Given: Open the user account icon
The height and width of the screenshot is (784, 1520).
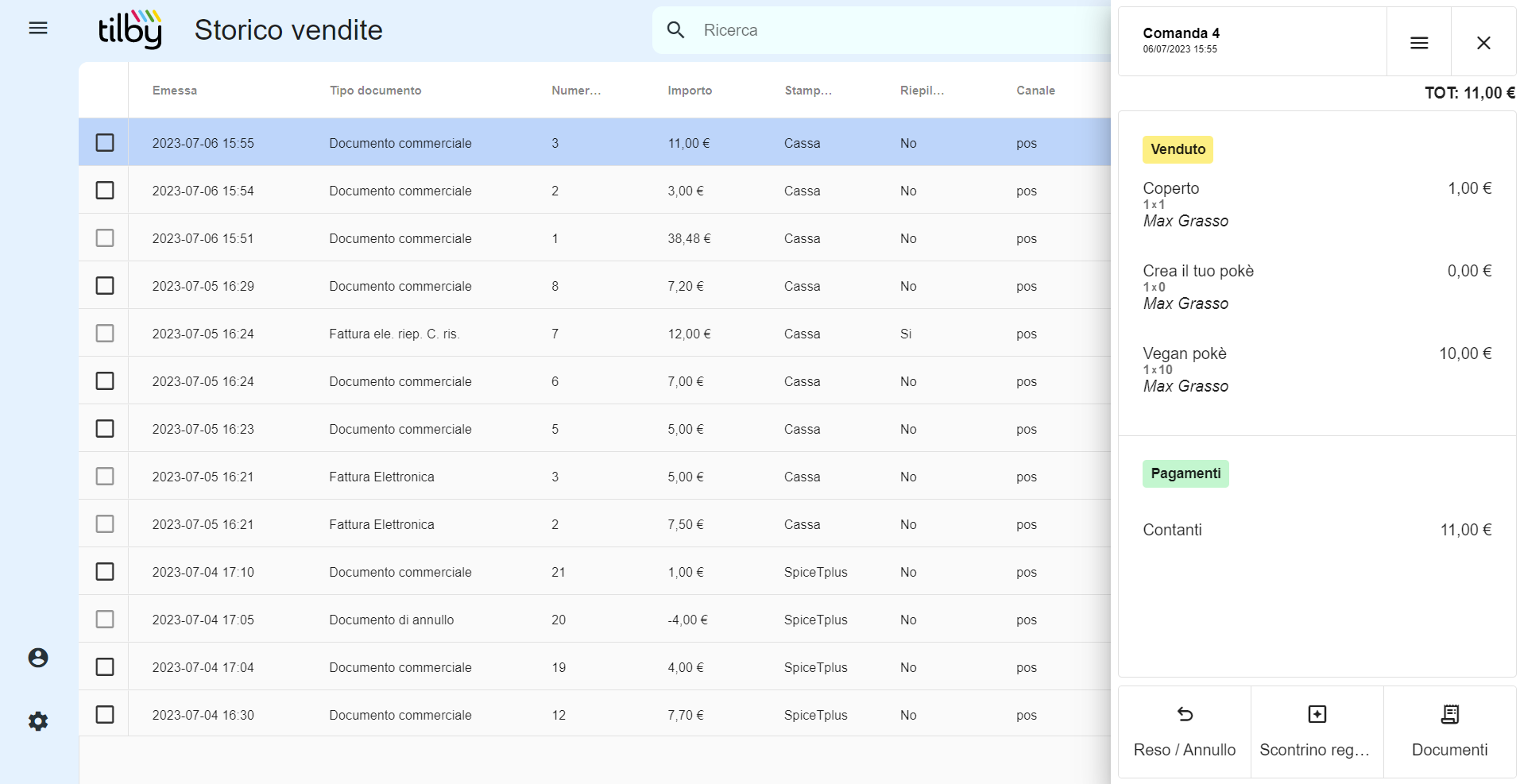Looking at the screenshot, I should tap(38, 658).
